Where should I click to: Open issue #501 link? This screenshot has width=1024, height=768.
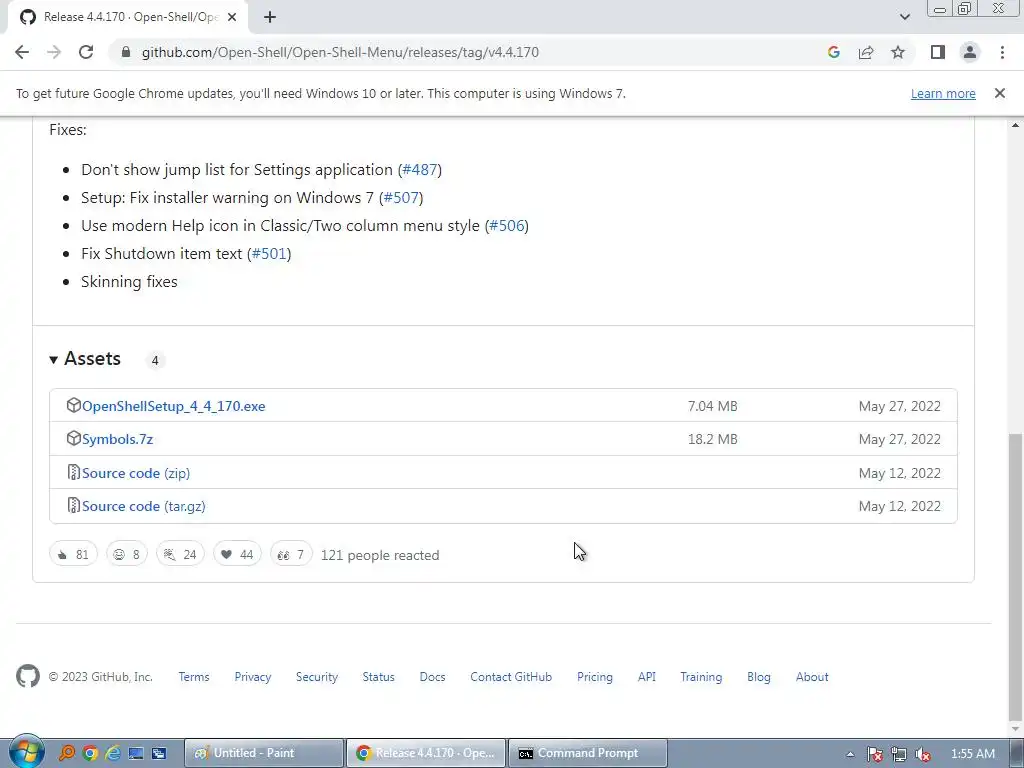click(269, 254)
